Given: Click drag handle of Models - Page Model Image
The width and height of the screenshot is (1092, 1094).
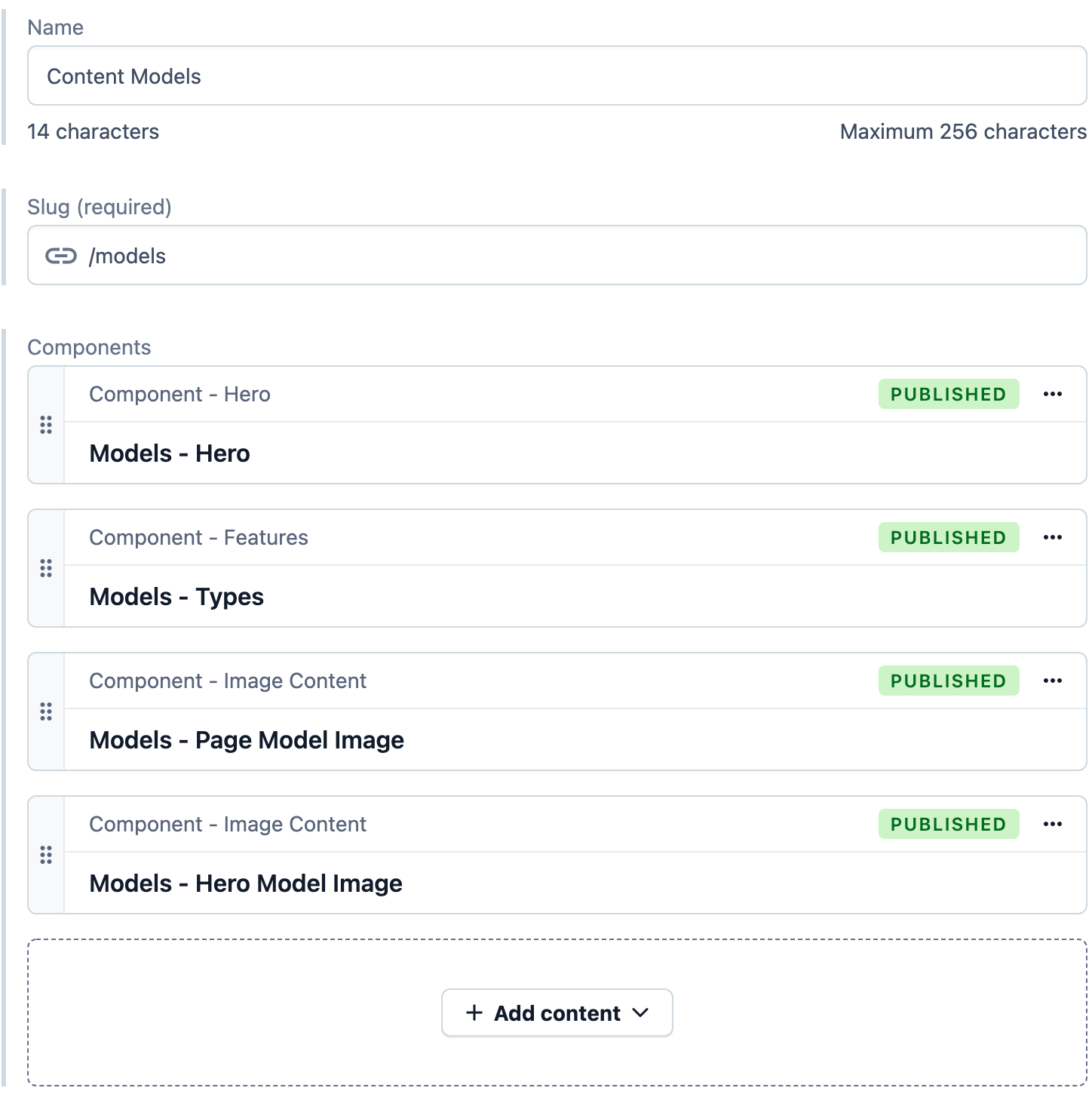Looking at the screenshot, I should [x=46, y=711].
